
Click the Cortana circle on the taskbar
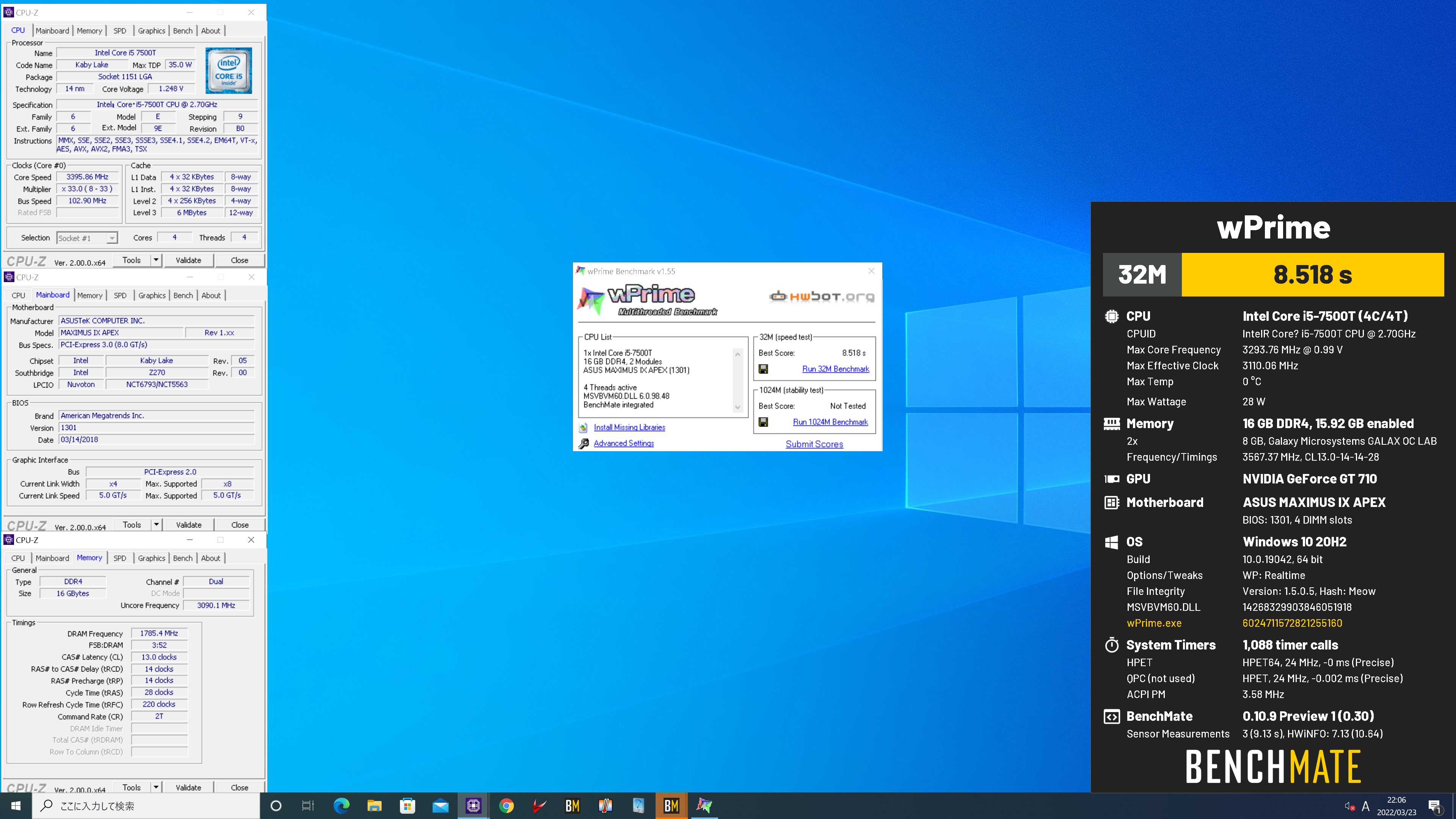[276, 805]
